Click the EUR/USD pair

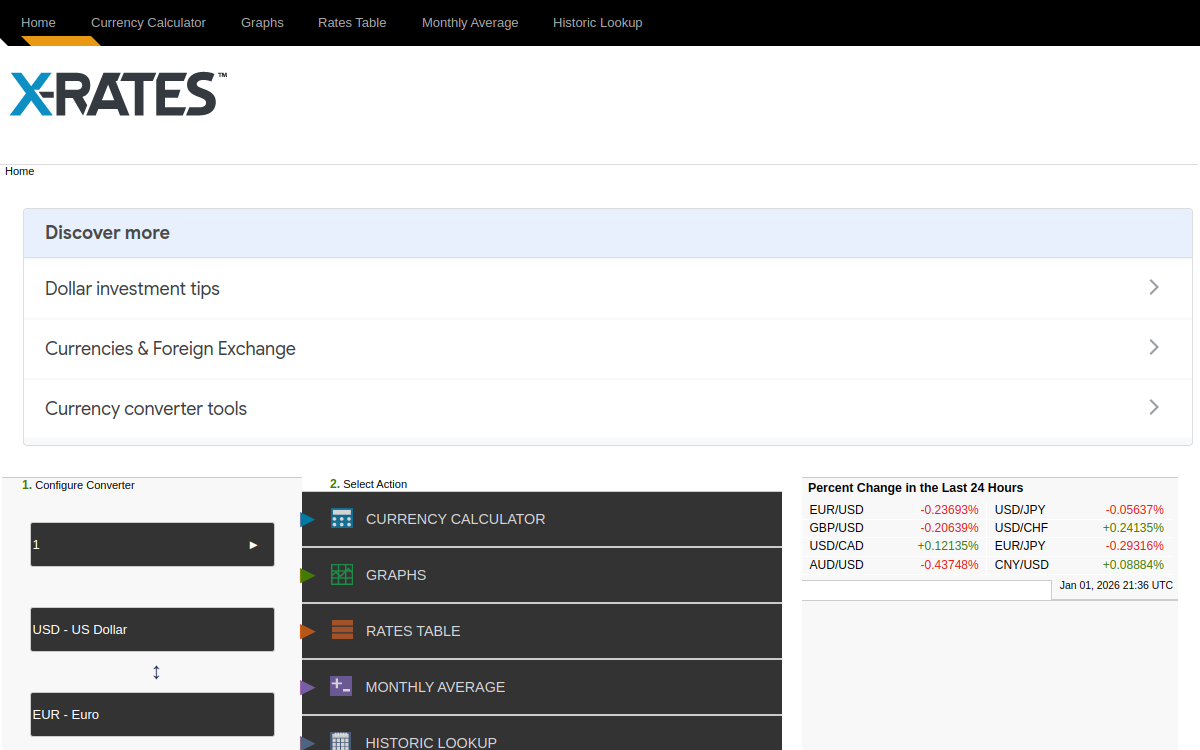tap(836, 510)
